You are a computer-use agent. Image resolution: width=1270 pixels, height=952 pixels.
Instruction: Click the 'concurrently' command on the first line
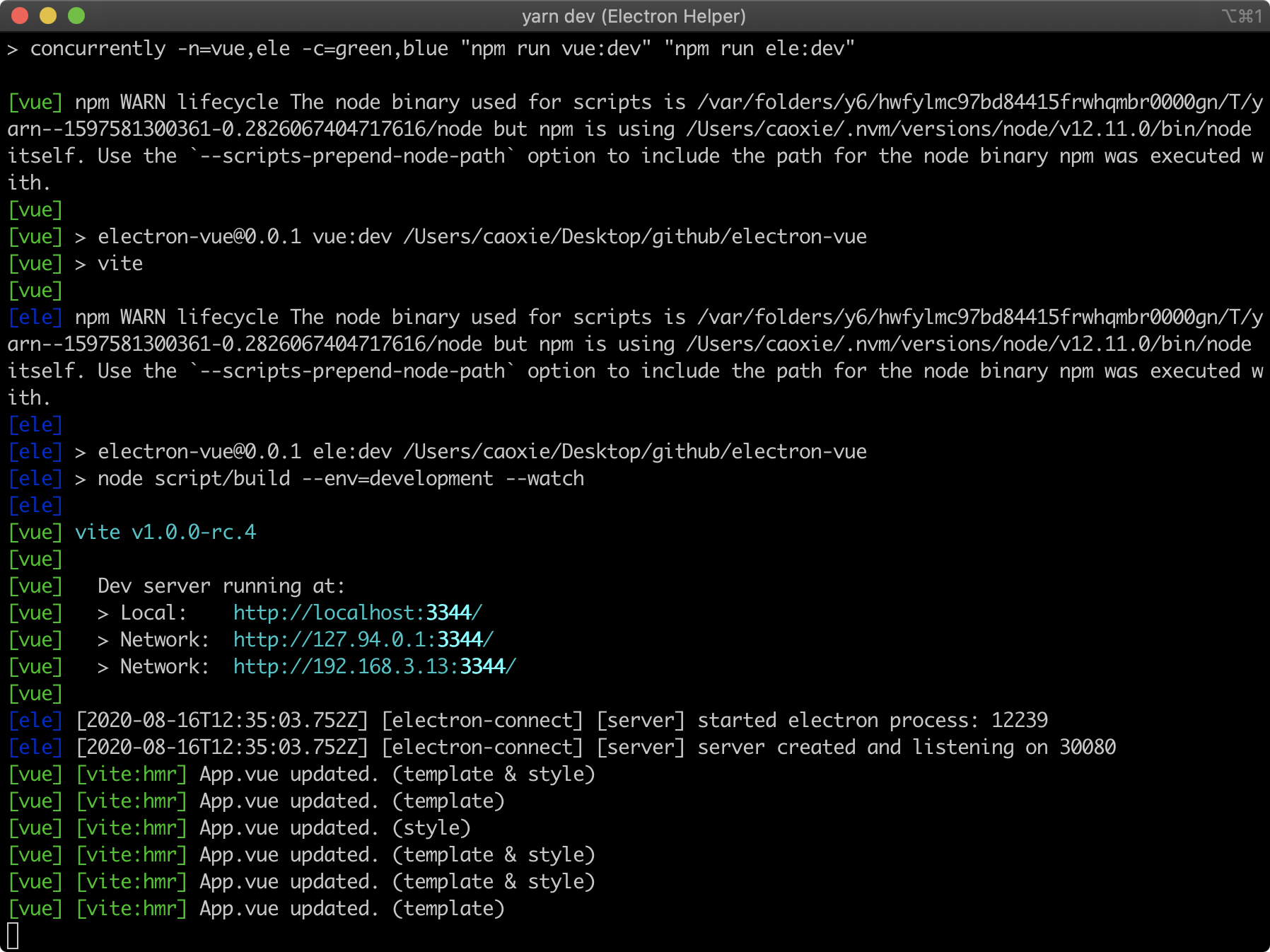tap(98, 48)
